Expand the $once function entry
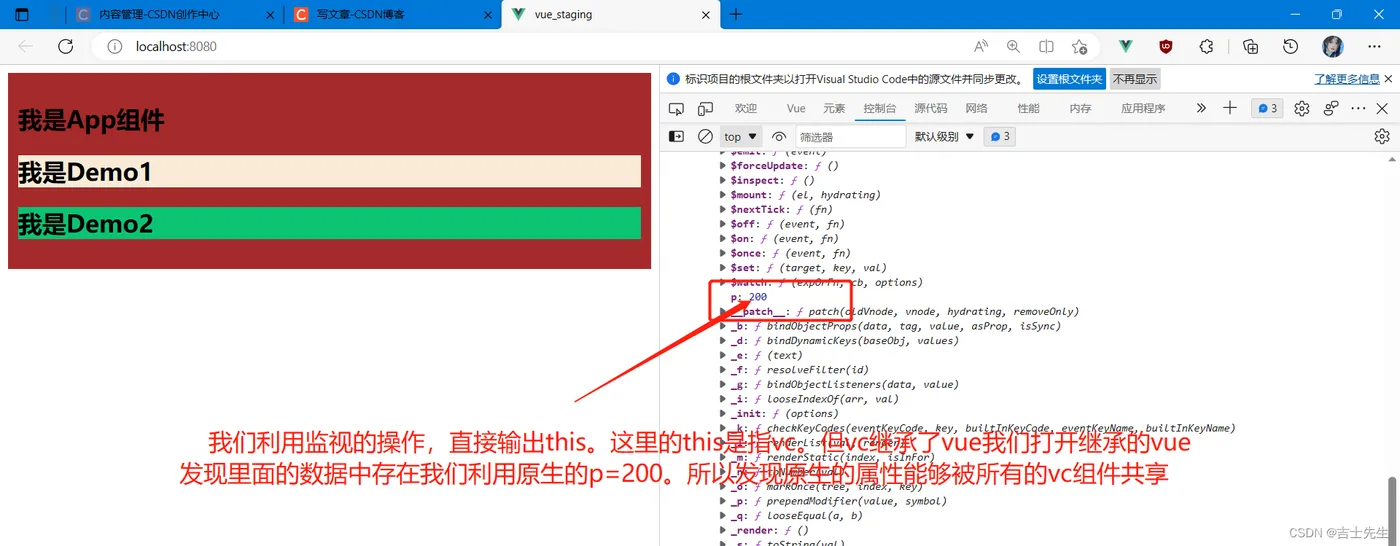The width and height of the screenshot is (1400, 546). tap(724, 253)
